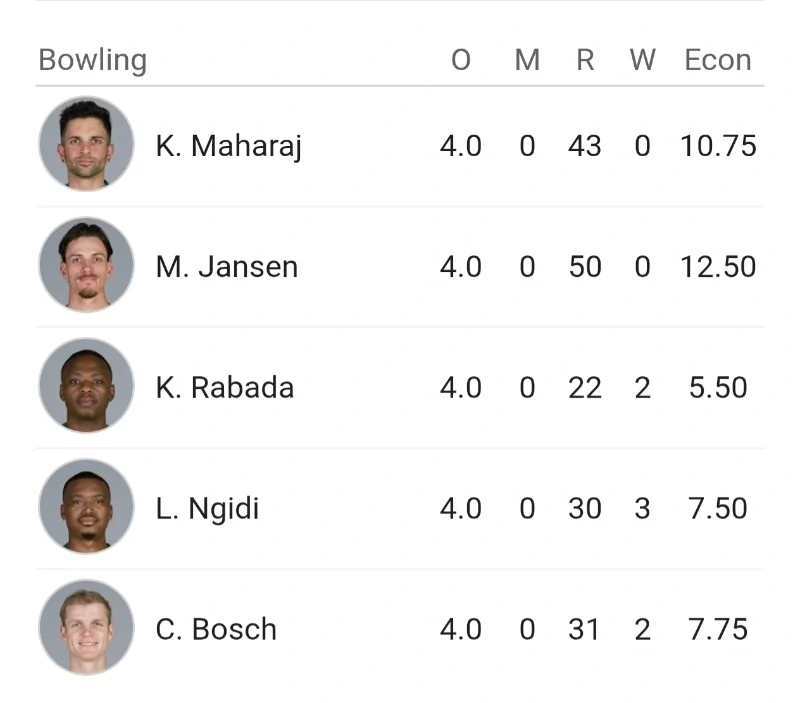The image size is (800, 703).
Task: Open M. Jansen player name link
Action: pos(227,267)
